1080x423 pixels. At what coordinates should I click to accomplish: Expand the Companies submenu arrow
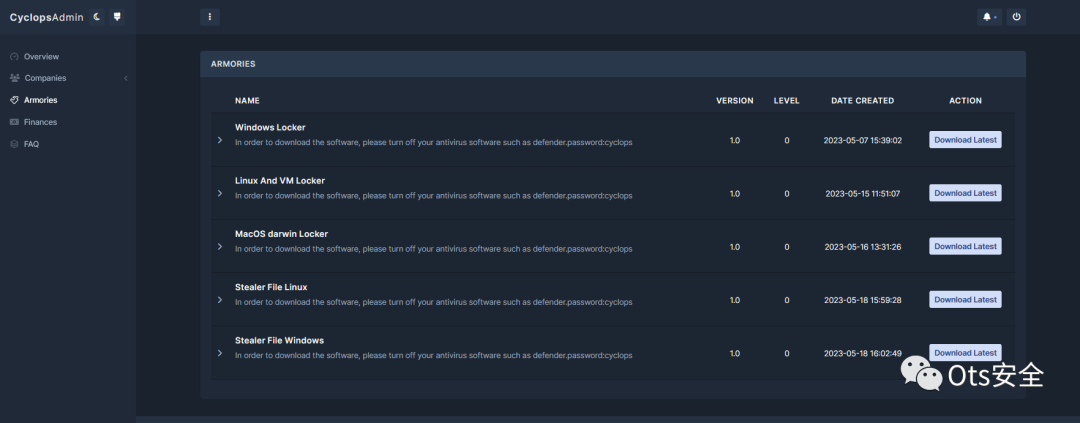(x=125, y=79)
